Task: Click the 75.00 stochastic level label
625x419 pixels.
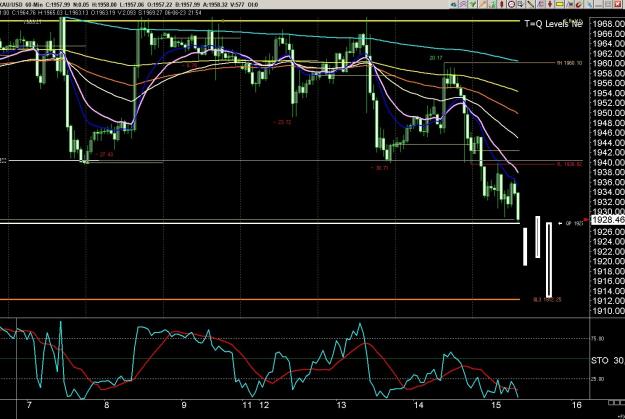Action: point(598,338)
